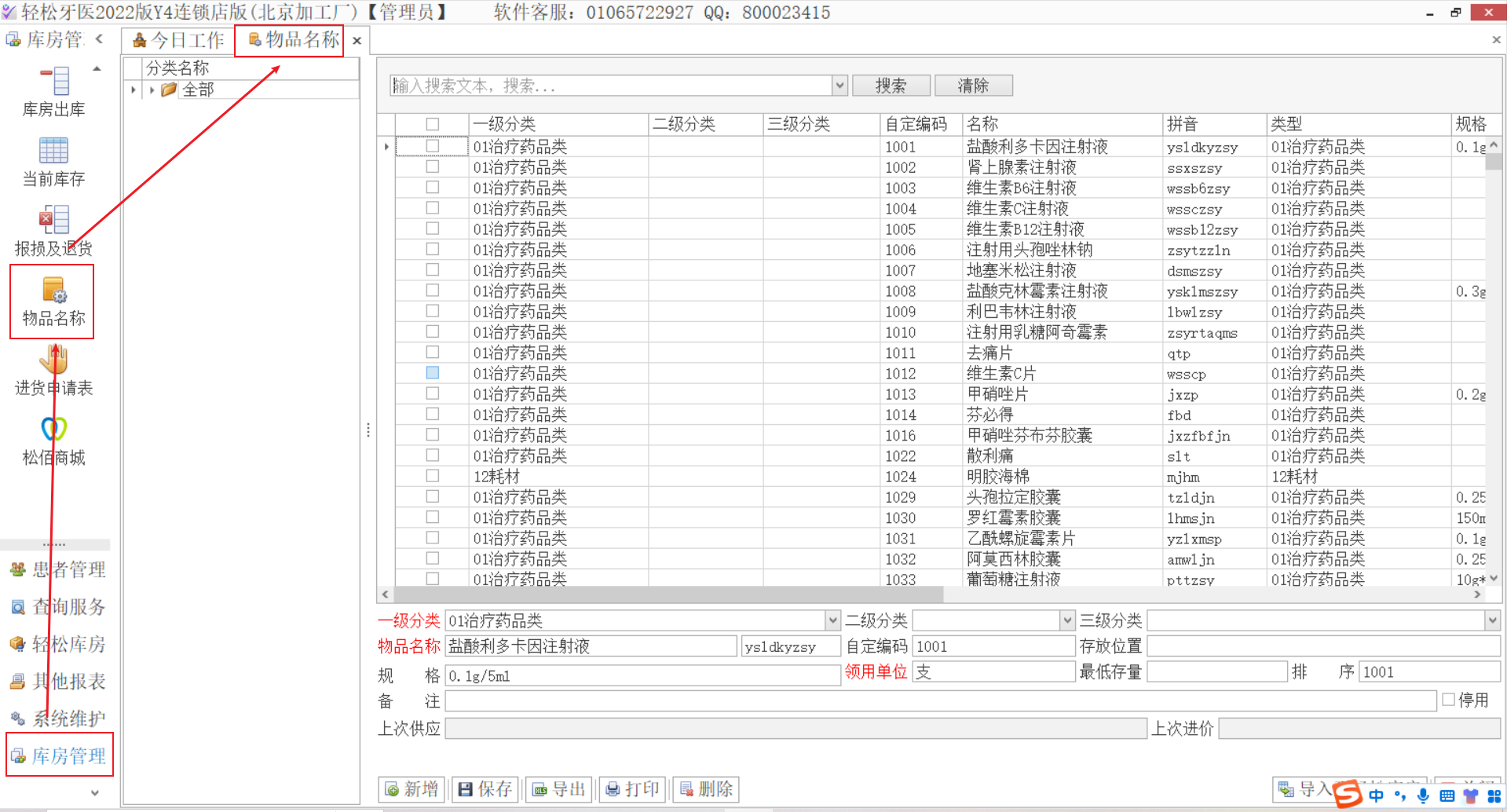
Task: Click the 存放位置 input field
Action: pyautogui.click(x=1323, y=646)
